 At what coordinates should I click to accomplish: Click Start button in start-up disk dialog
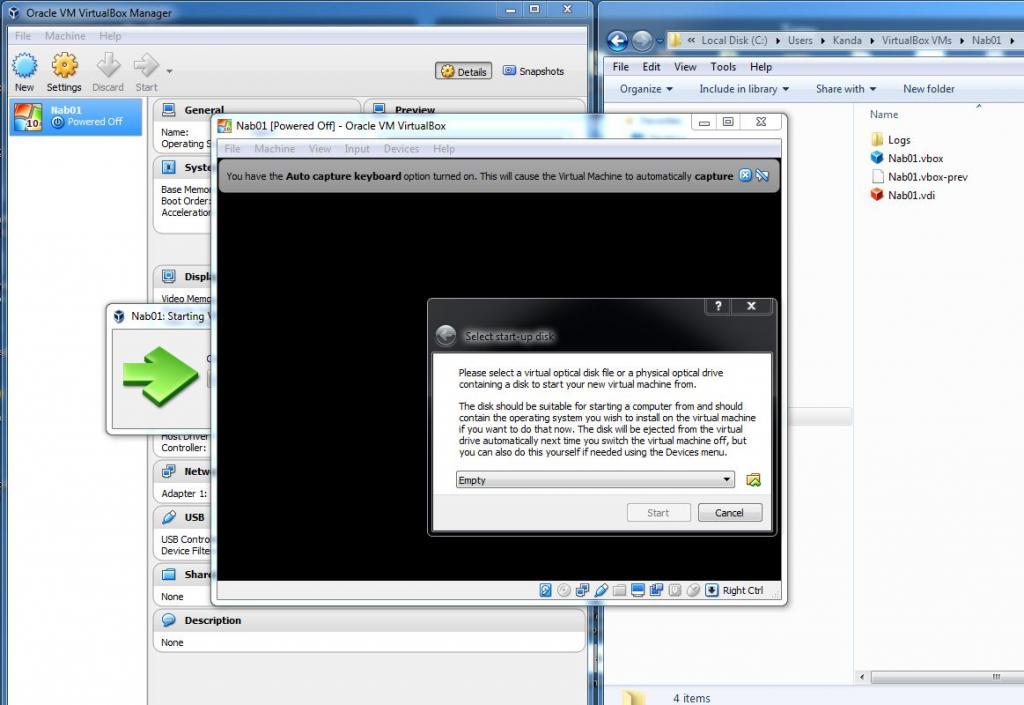[x=658, y=512]
